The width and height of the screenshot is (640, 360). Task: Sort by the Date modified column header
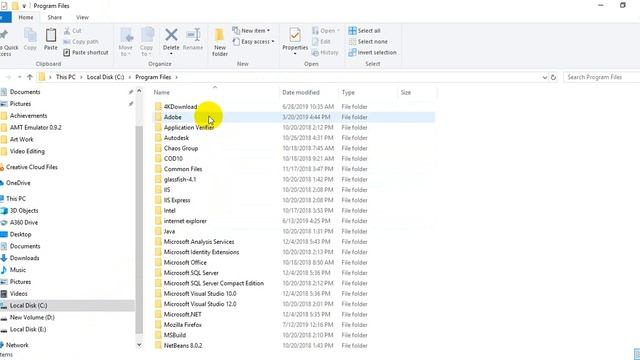pos(301,93)
